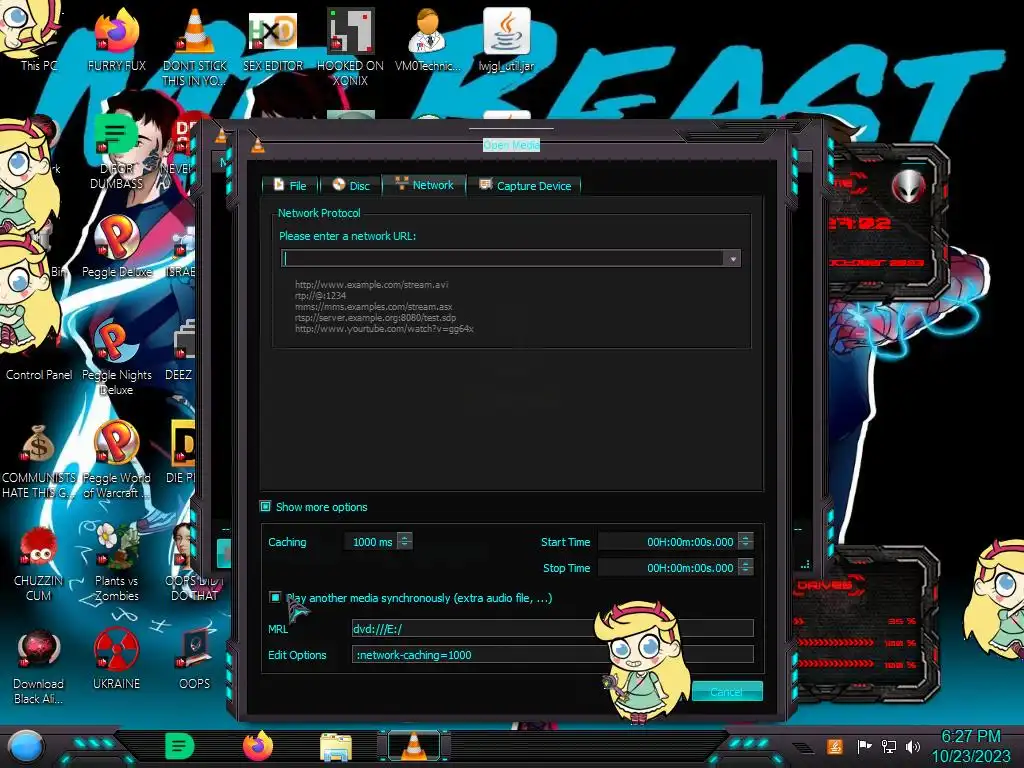Open the Action Center flag tray icon
Screen dimensions: 1024x768
[864, 746]
